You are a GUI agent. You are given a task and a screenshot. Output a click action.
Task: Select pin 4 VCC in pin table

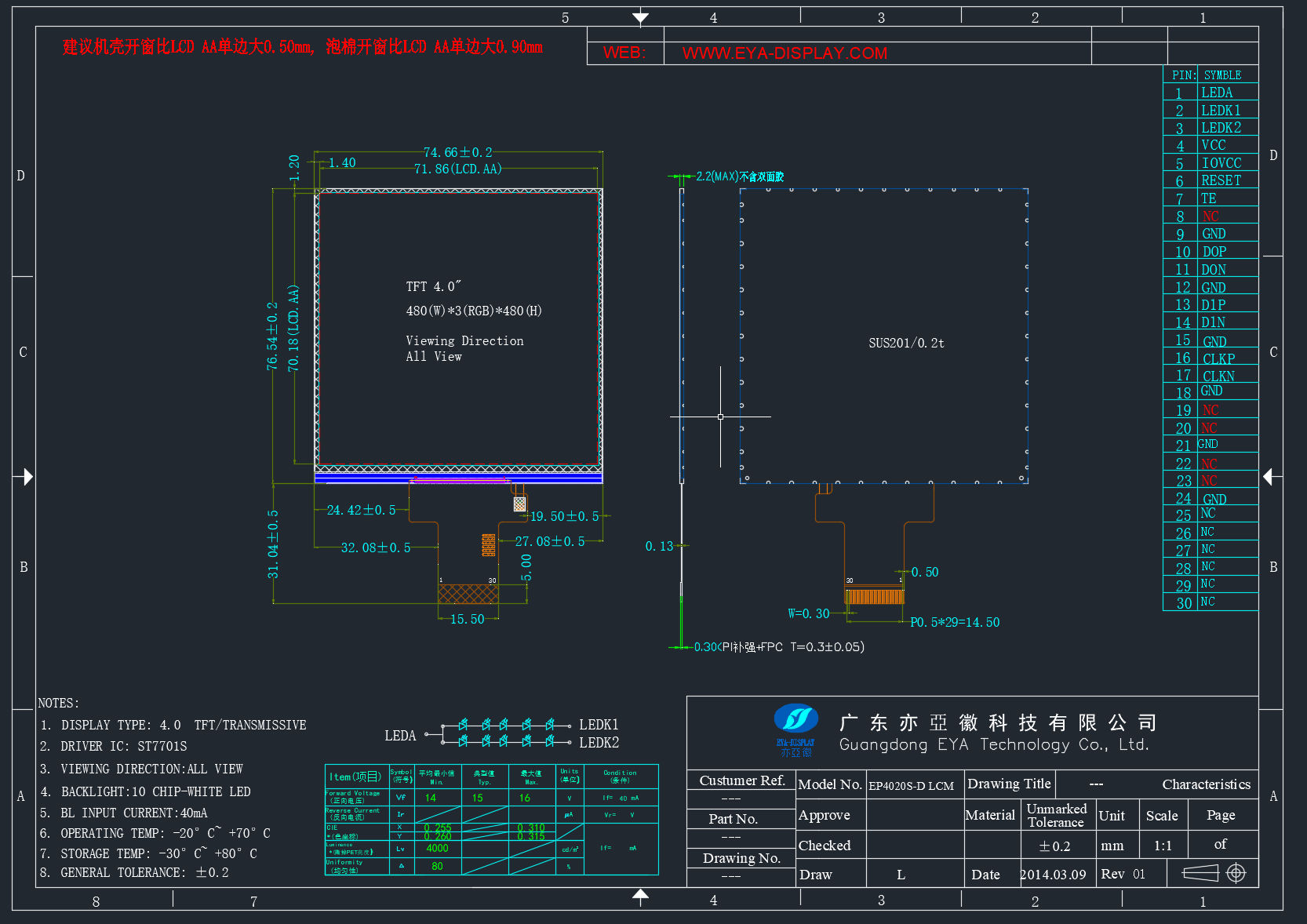1211,145
